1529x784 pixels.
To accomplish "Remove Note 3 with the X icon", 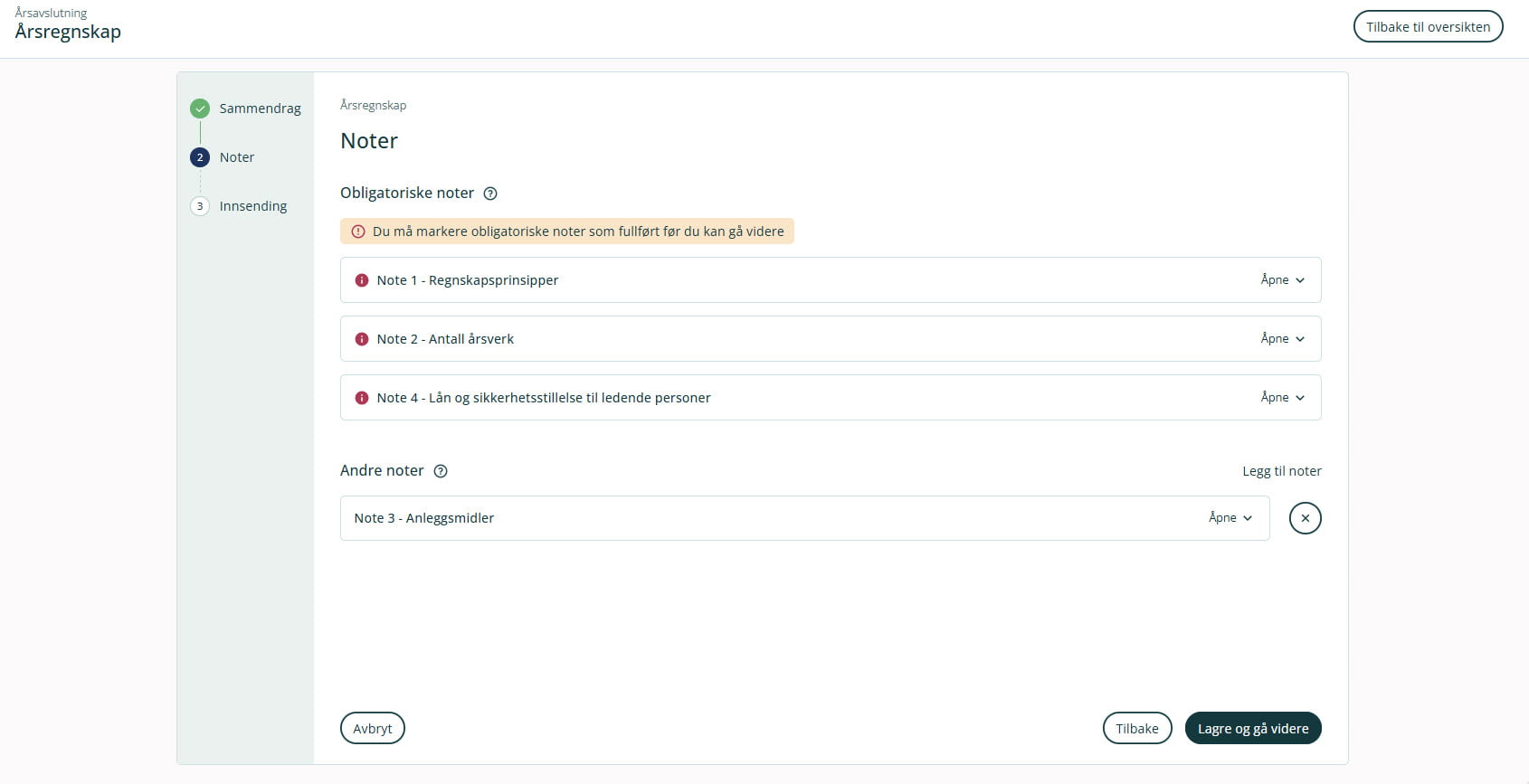I will click(x=1305, y=518).
